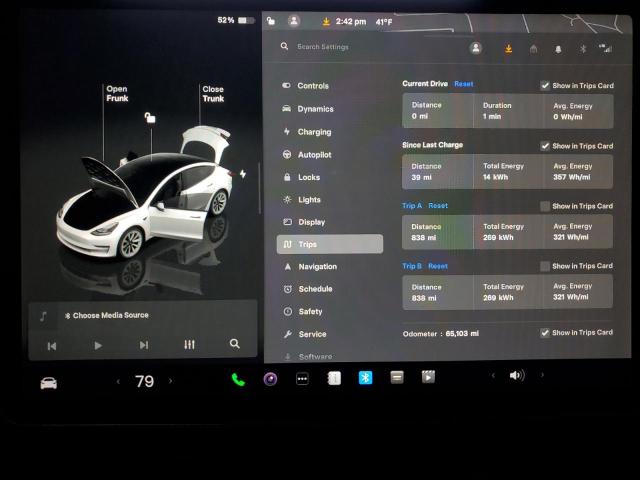Open the Navigation settings menu

pyautogui.click(x=310, y=267)
